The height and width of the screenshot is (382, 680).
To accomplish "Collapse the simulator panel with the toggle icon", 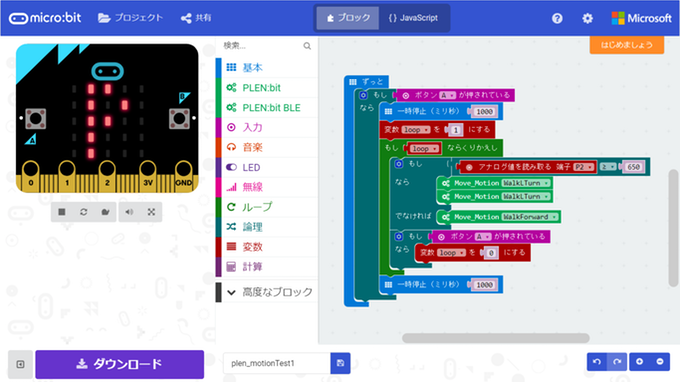I will [20, 364].
